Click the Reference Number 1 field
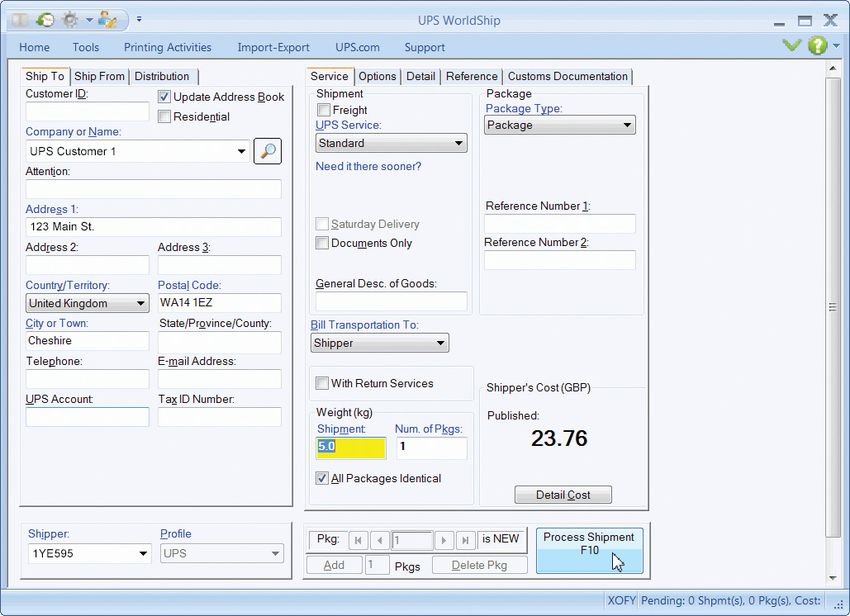The height and width of the screenshot is (616, 850). coord(559,224)
